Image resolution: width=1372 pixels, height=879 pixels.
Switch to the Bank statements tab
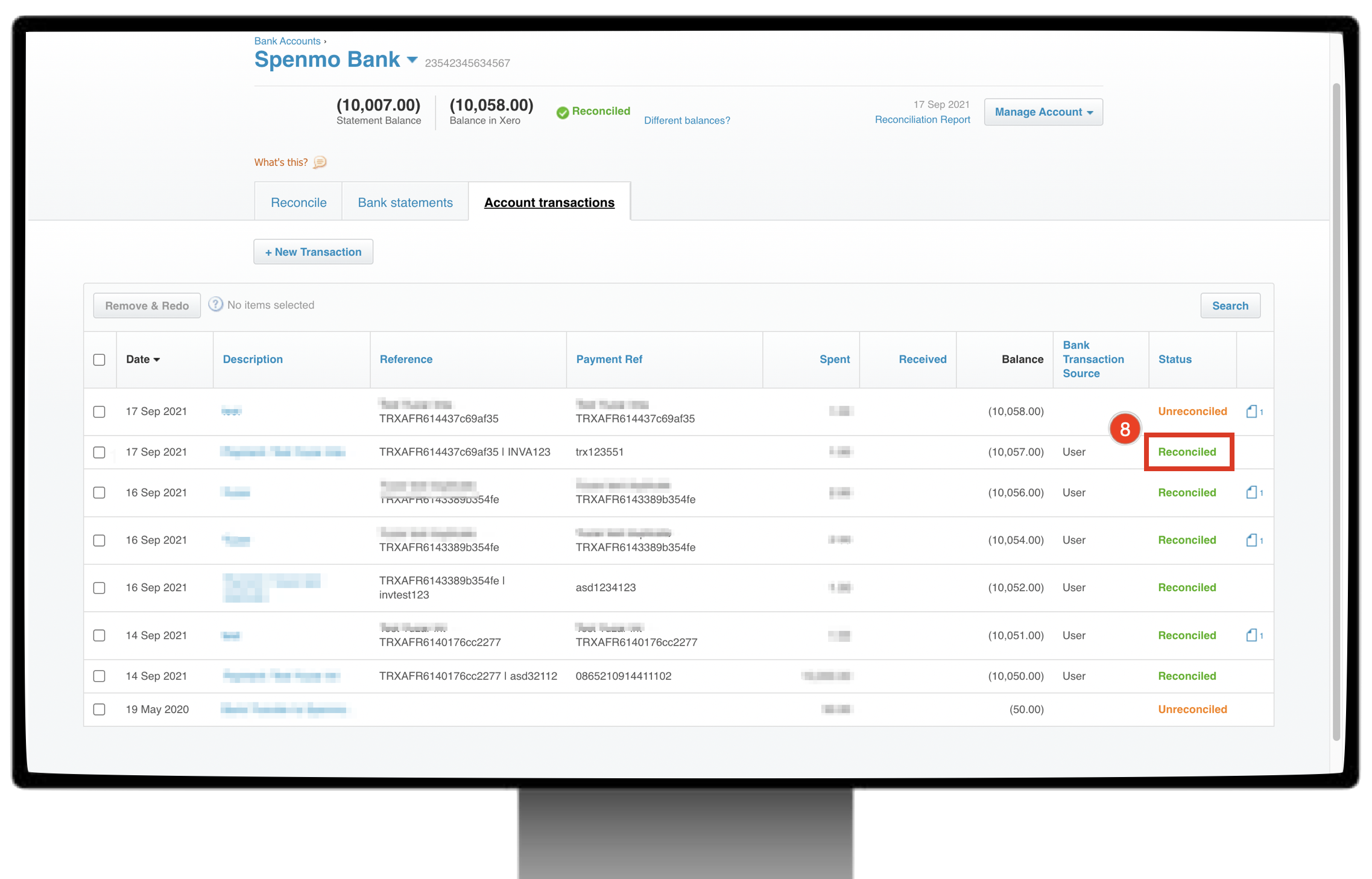pyautogui.click(x=405, y=202)
